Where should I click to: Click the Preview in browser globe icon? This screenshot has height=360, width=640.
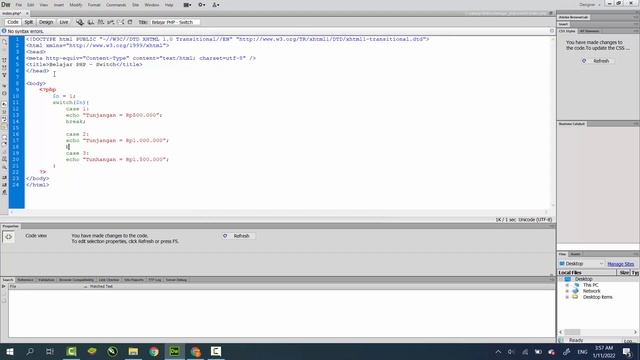[x=80, y=22]
